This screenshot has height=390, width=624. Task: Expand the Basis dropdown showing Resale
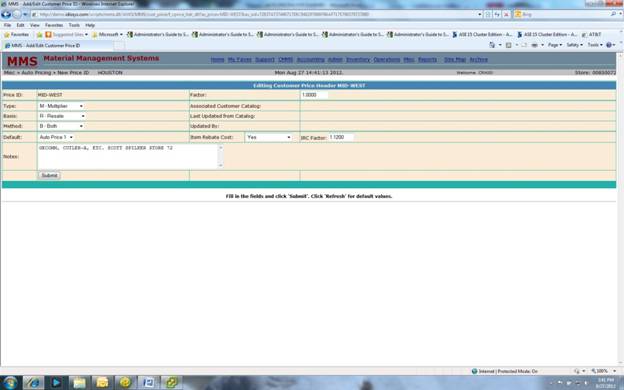tap(62, 116)
